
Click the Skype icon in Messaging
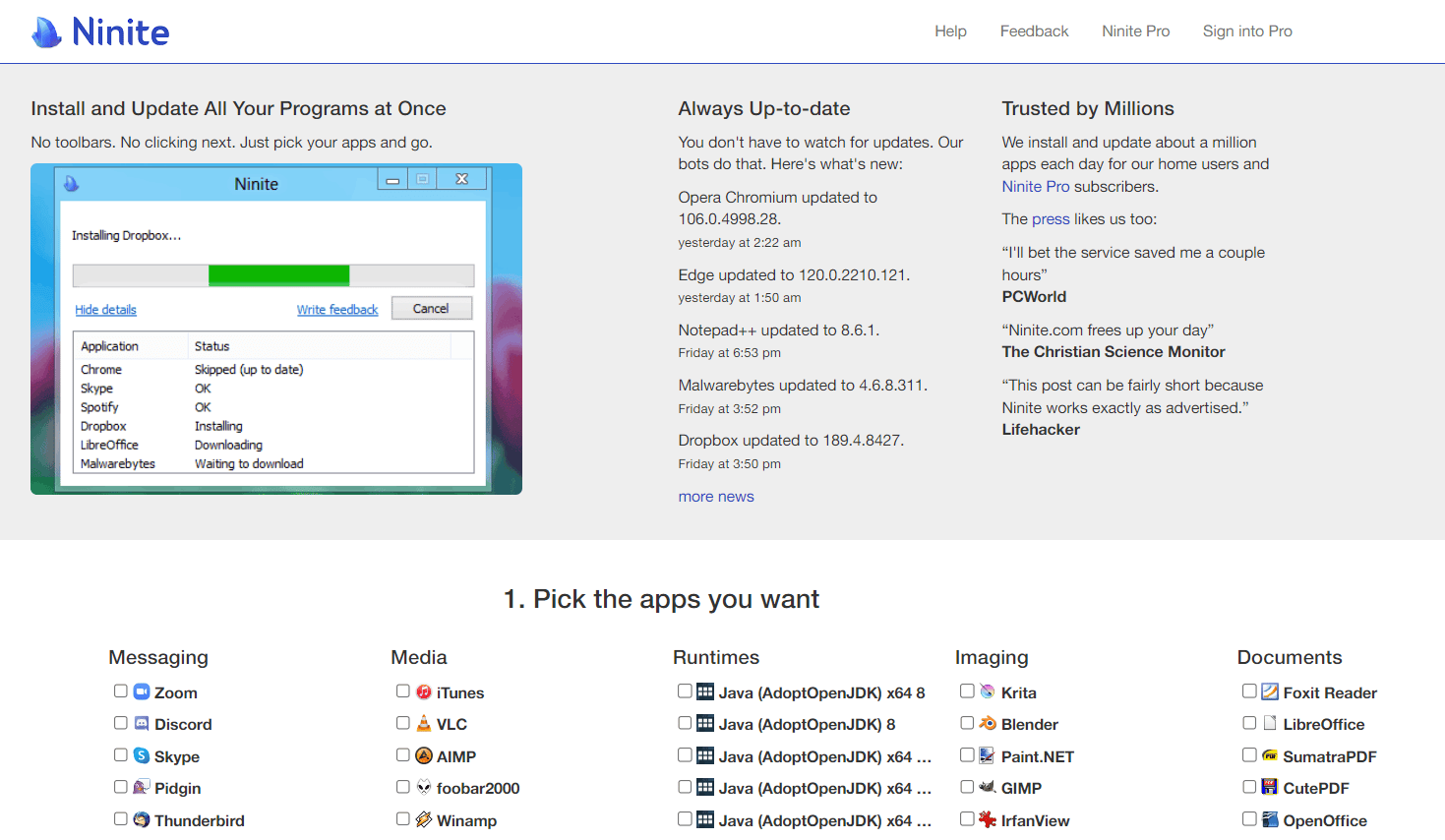click(x=141, y=755)
